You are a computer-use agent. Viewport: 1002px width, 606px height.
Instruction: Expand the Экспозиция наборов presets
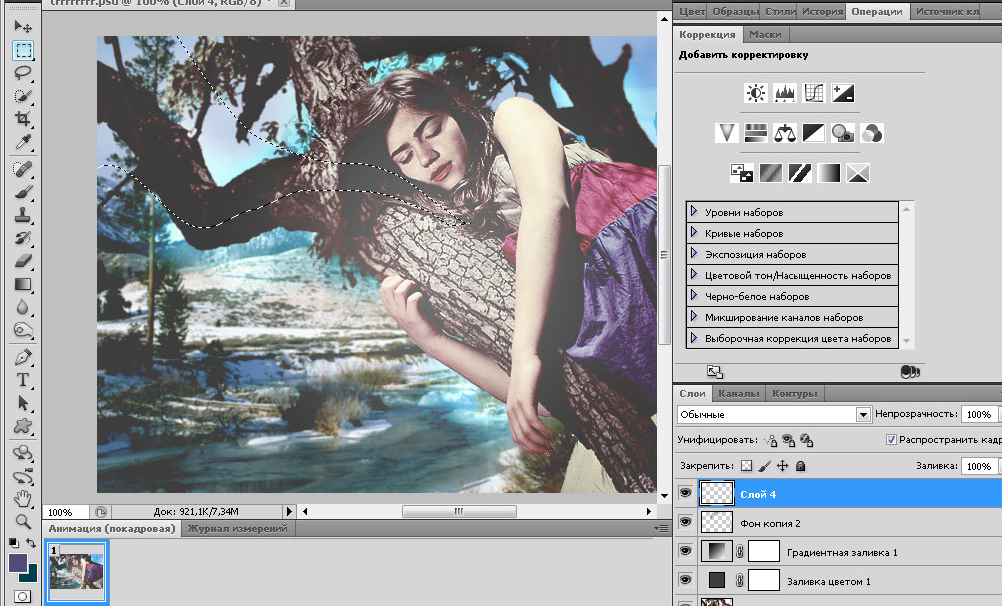coord(694,254)
